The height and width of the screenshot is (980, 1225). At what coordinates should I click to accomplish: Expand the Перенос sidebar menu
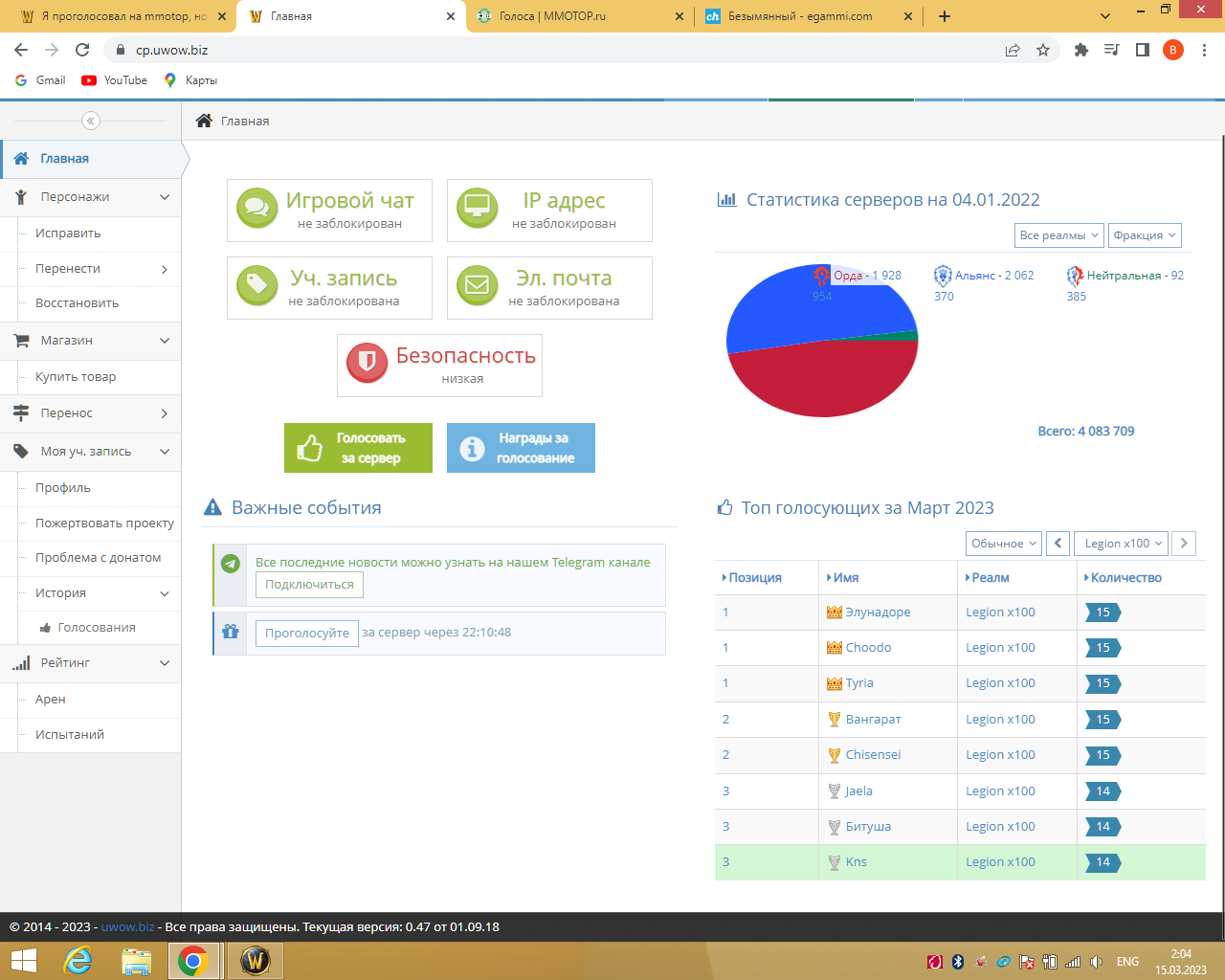click(91, 413)
